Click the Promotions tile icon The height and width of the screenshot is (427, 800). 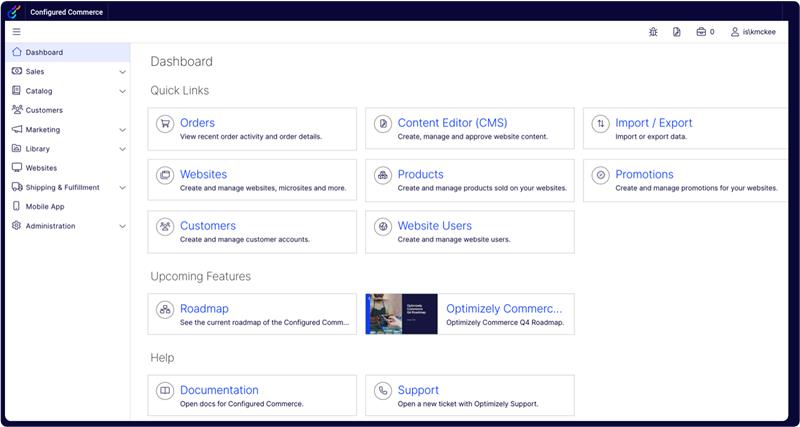pyautogui.click(x=600, y=176)
